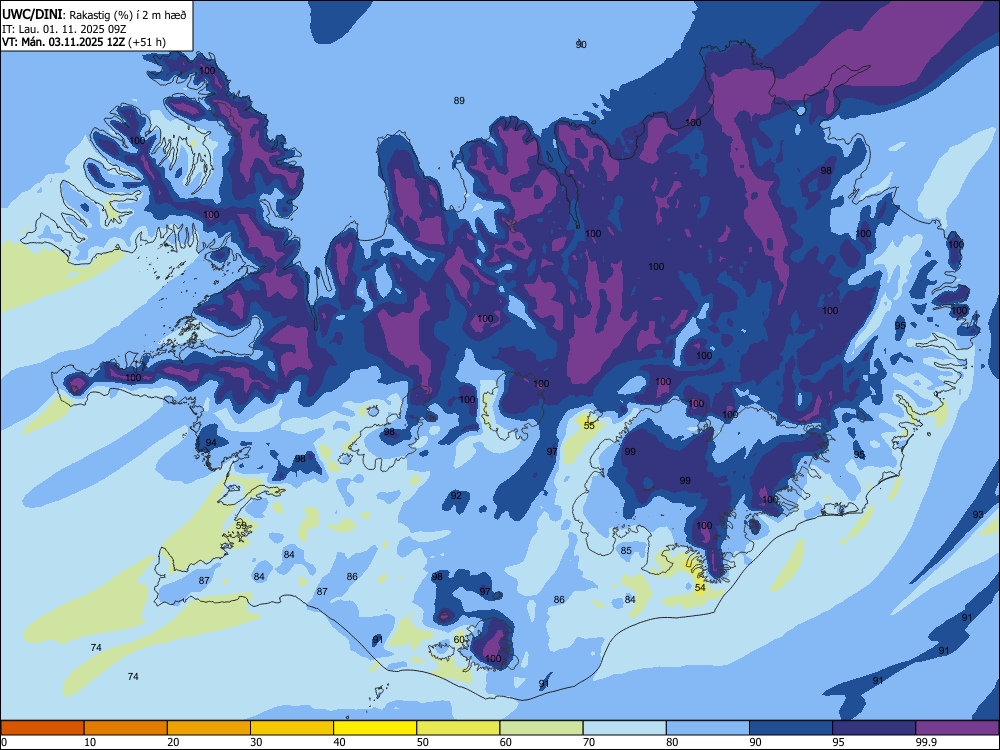The height and width of the screenshot is (750, 1000).
Task: Click the title text 'UWC/DINI: Rakastig (%) í 2 m hæð'
Action: point(94,15)
